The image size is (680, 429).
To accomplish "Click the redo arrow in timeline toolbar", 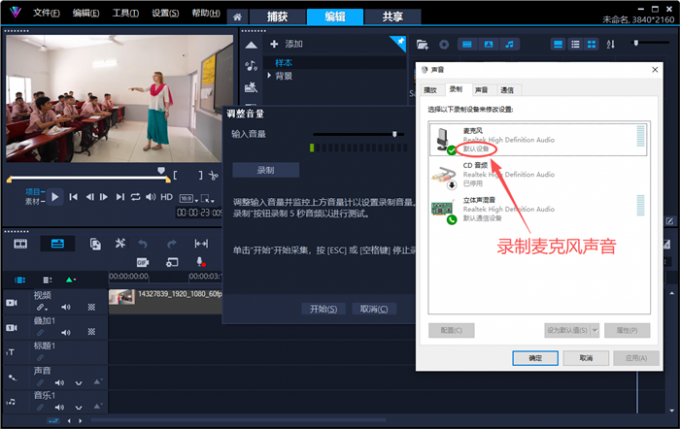I will pyautogui.click(x=172, y=244).
